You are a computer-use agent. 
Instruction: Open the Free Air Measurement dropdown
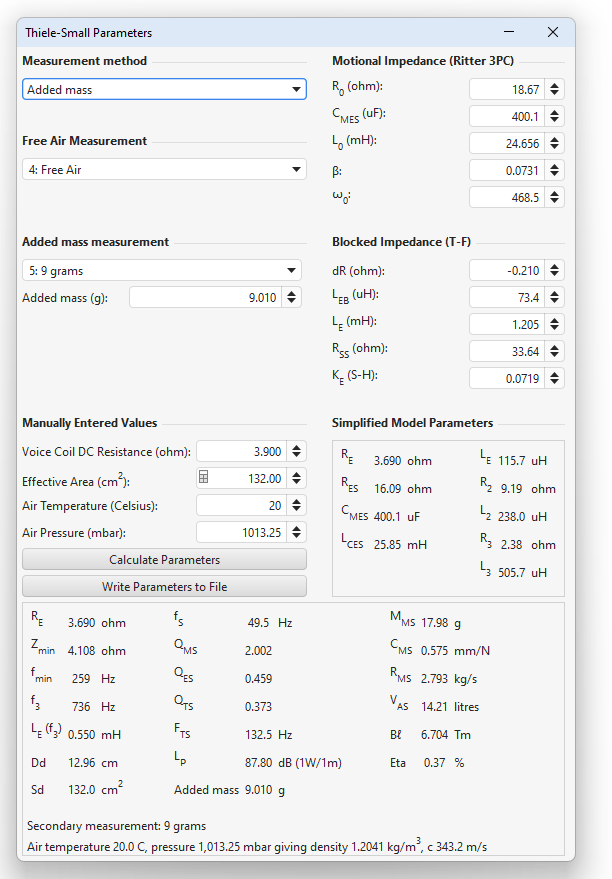[164, 170]
